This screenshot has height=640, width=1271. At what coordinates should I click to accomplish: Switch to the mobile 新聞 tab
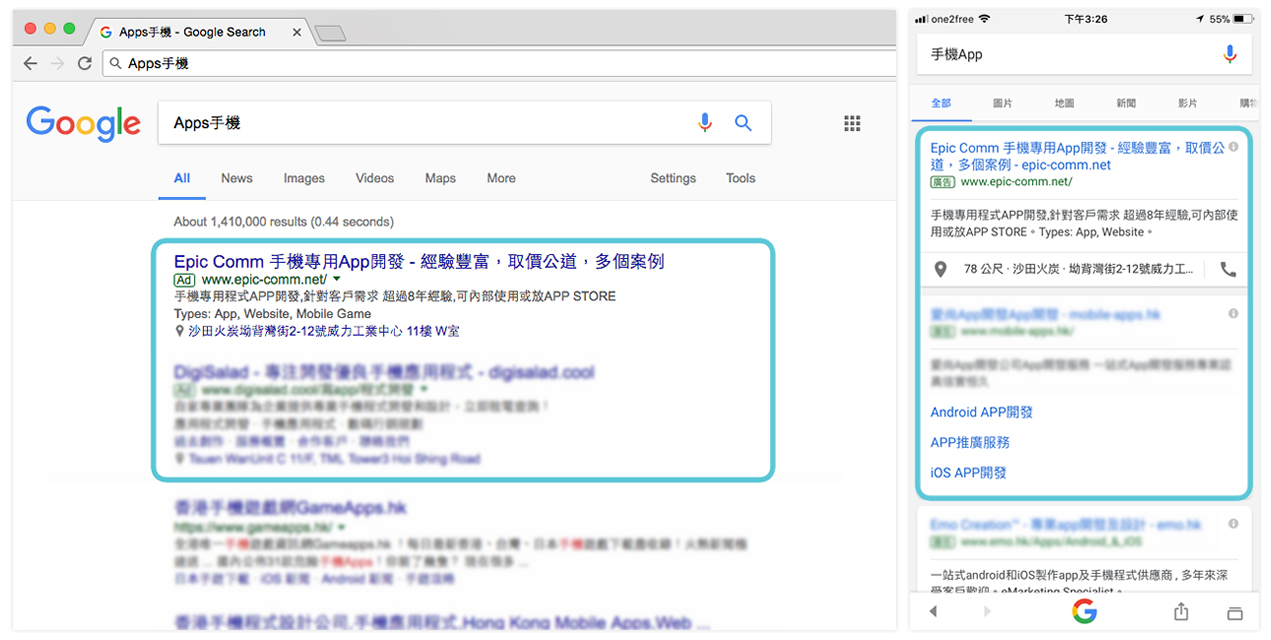click(x=1126, y=103)
